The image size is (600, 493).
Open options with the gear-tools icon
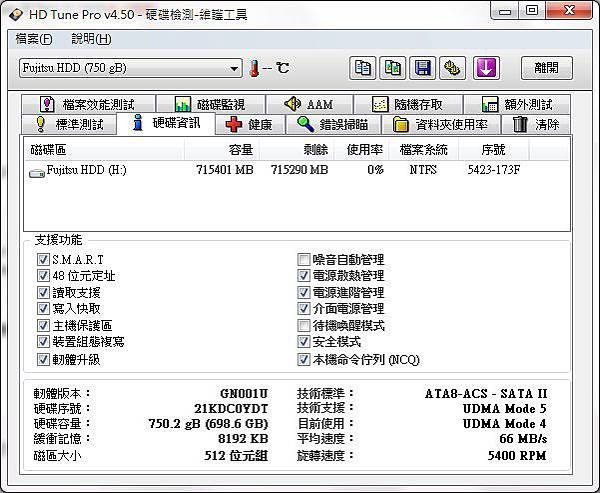pyautogui.click(x=452, y=68)
